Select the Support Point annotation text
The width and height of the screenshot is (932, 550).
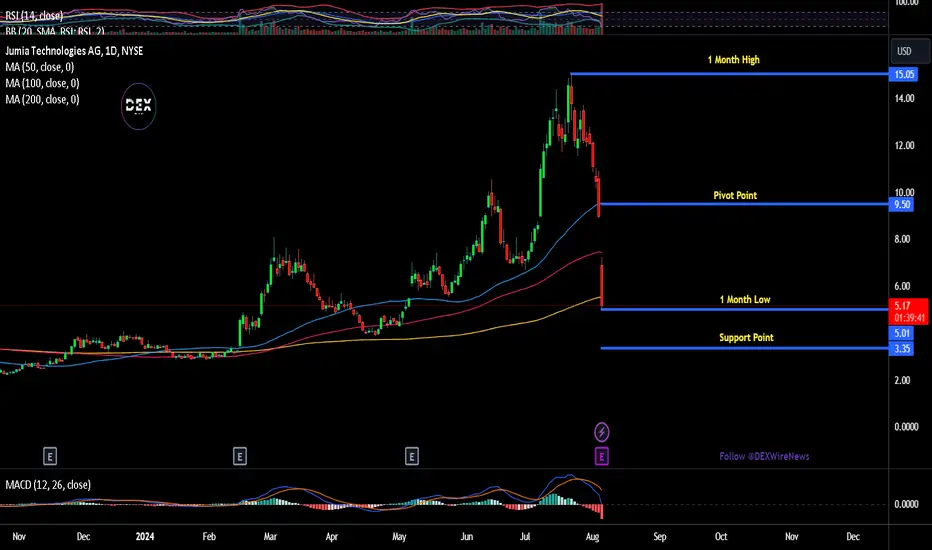point(746,337)
